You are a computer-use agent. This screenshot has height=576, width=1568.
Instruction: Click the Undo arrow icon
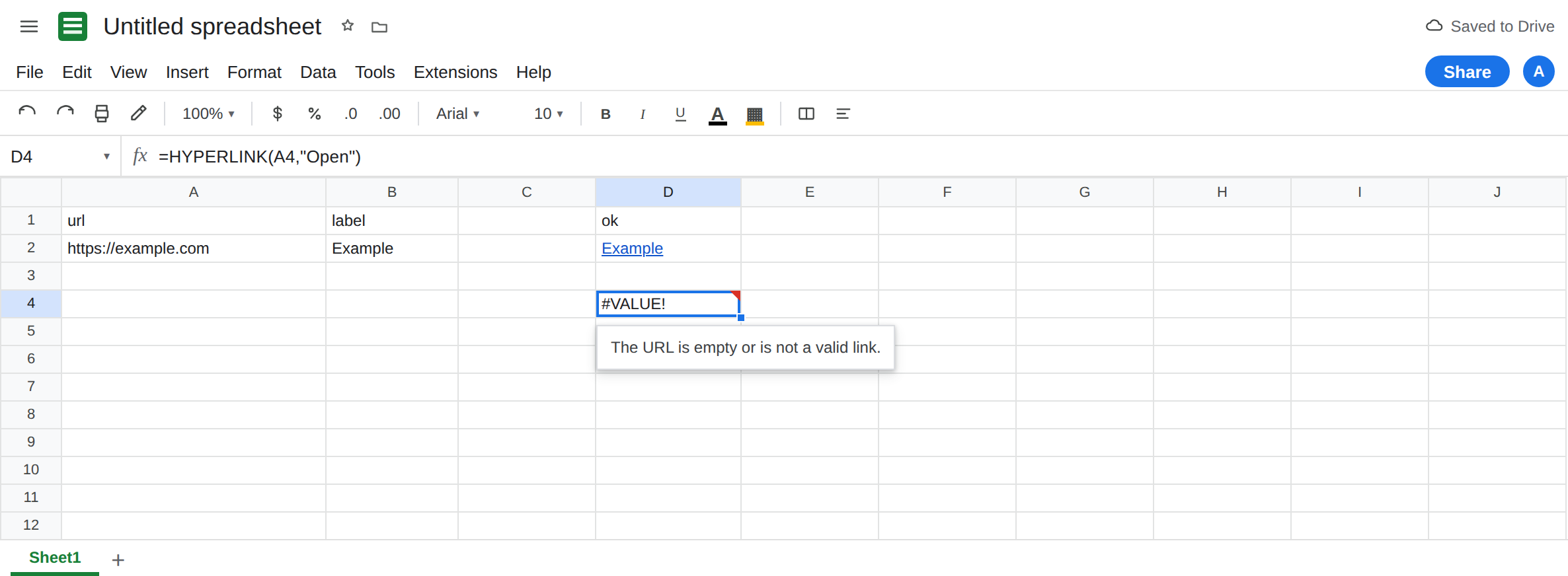point(27,113)
